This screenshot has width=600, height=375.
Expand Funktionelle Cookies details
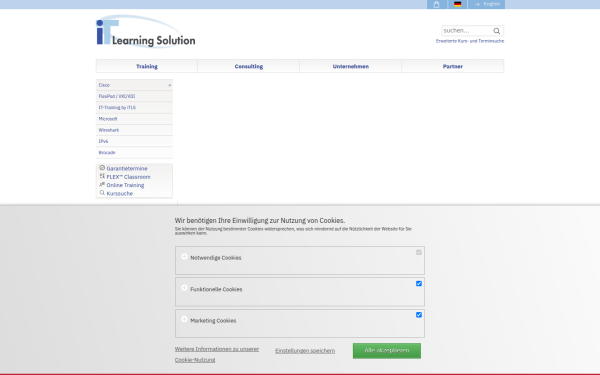[x=184, y=288]
